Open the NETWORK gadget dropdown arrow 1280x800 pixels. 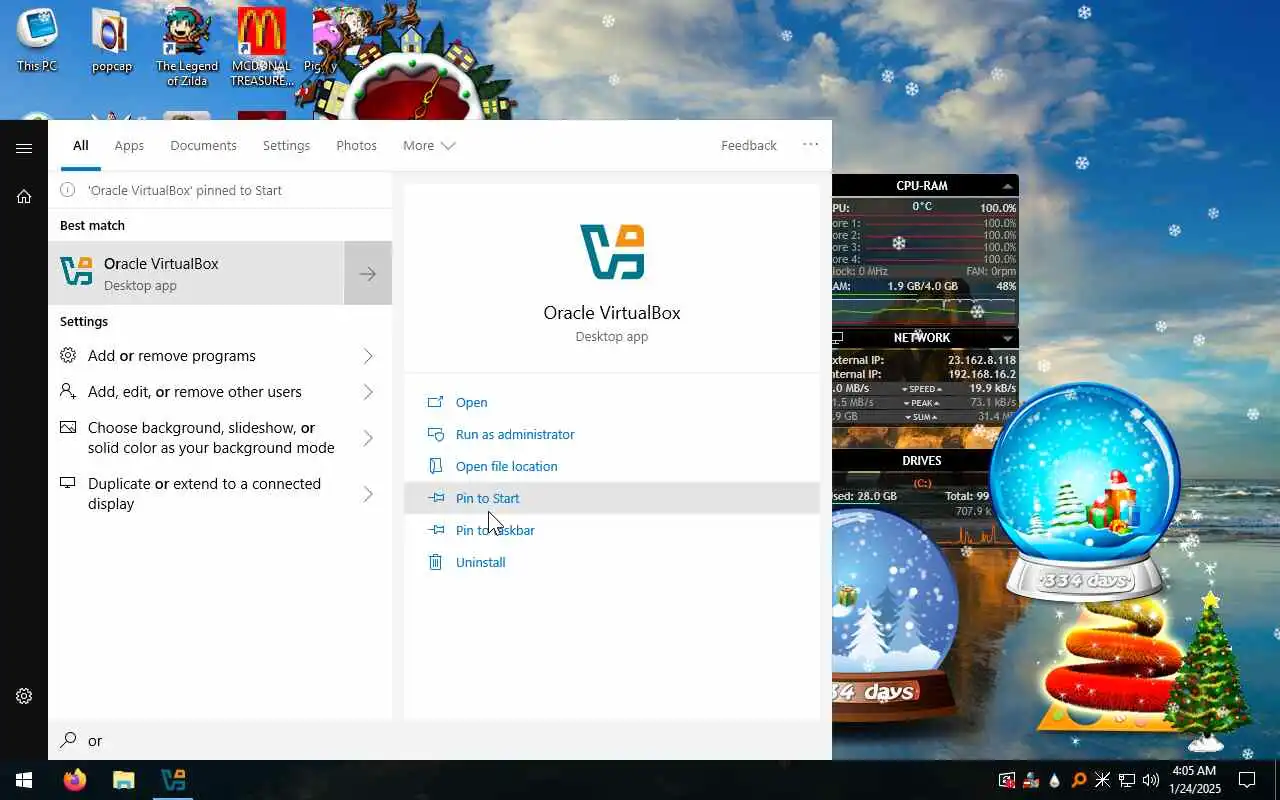1007,338
